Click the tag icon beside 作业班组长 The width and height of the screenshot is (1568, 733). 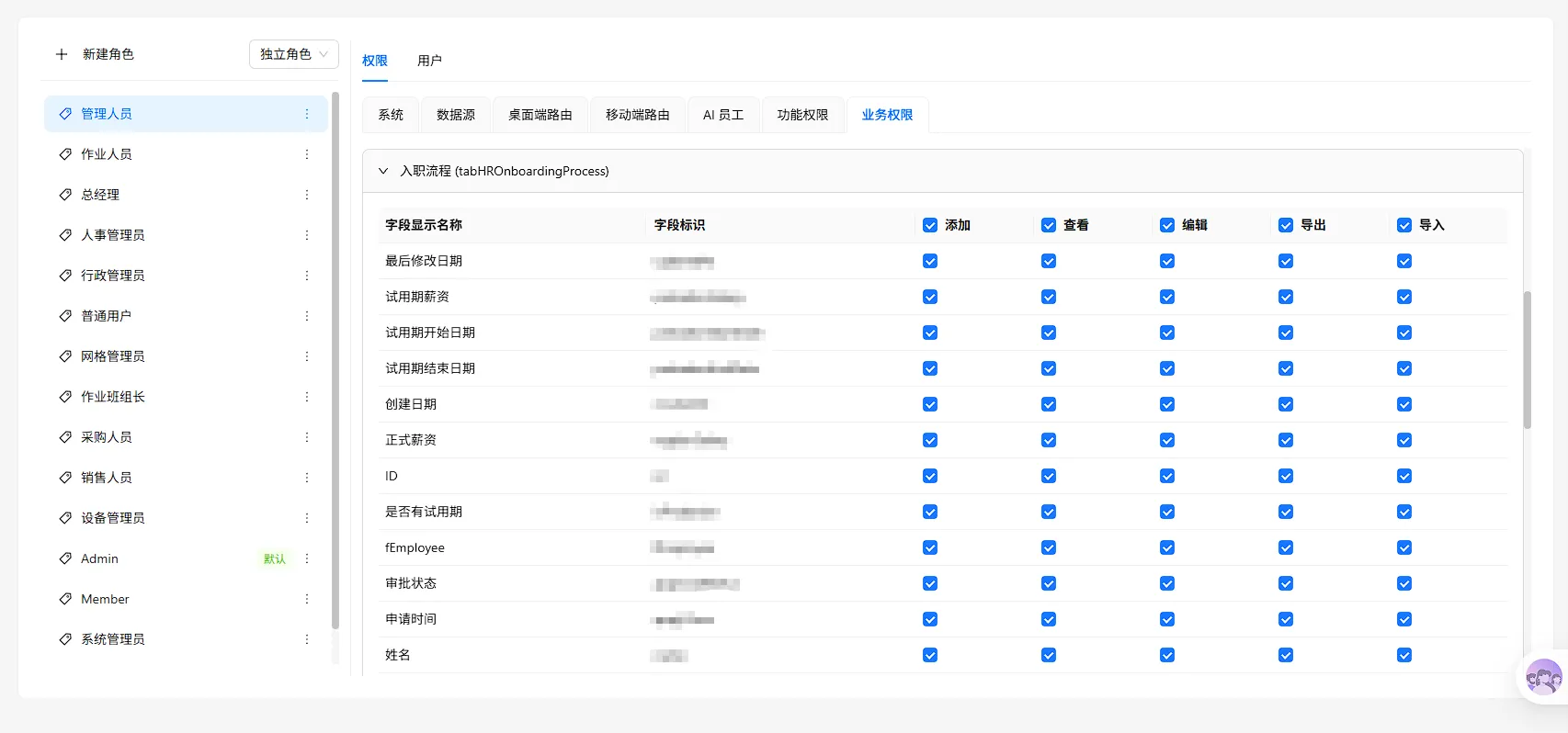[x=65, y=397]
